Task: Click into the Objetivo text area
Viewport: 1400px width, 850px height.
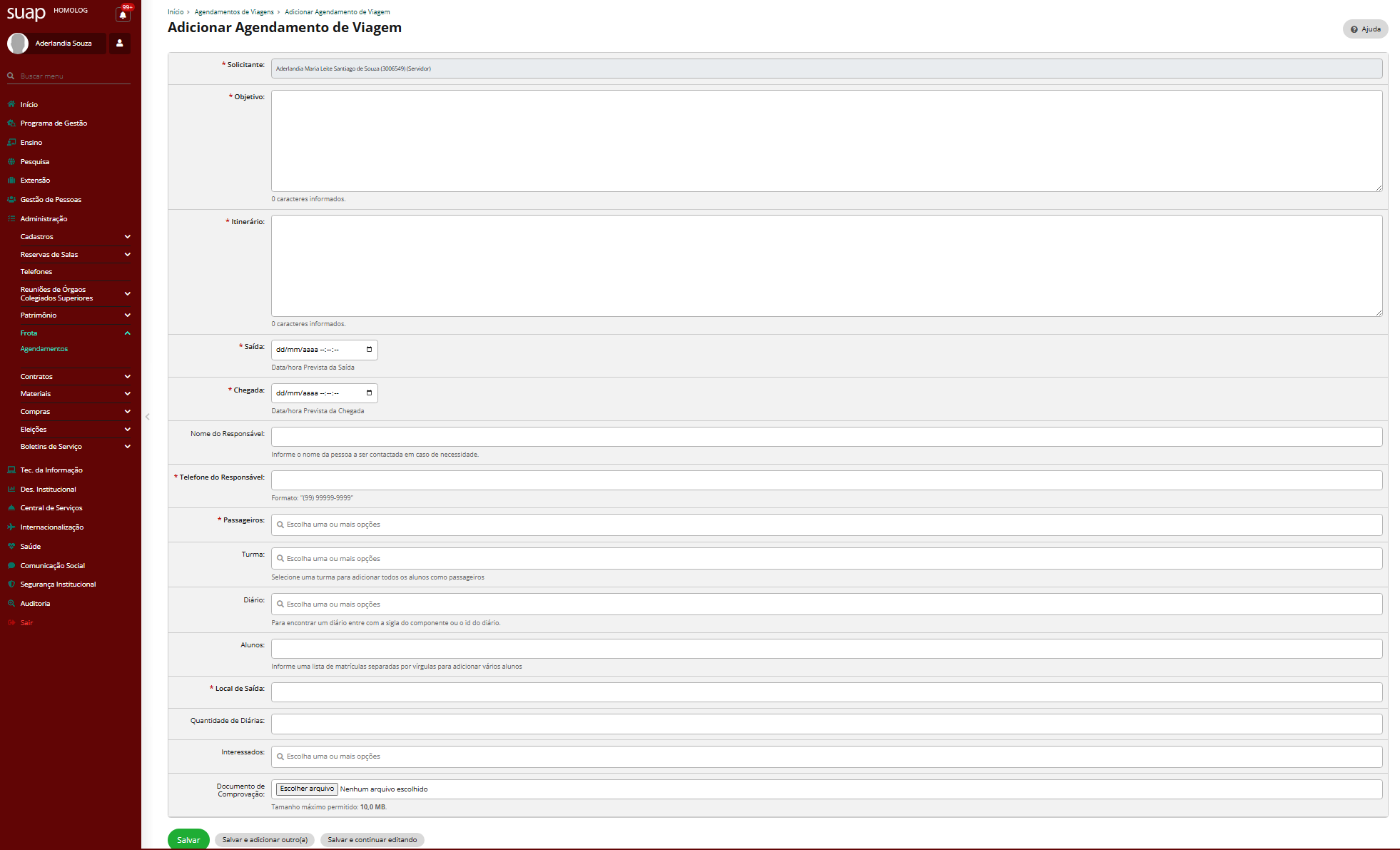Action: point(826,141)
